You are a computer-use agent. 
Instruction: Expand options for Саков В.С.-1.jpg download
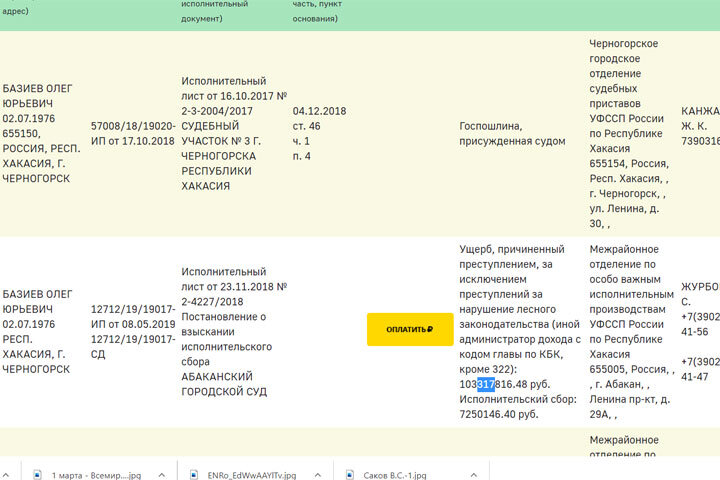pos(474,475)
